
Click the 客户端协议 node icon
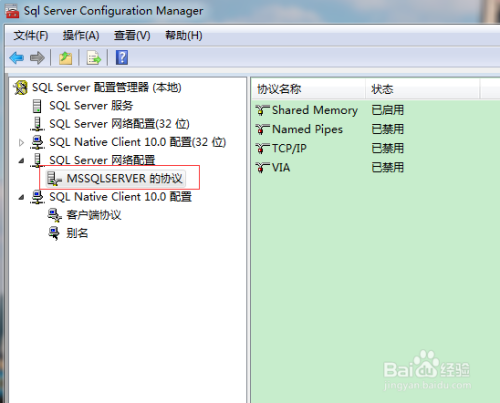click(54, 215)
